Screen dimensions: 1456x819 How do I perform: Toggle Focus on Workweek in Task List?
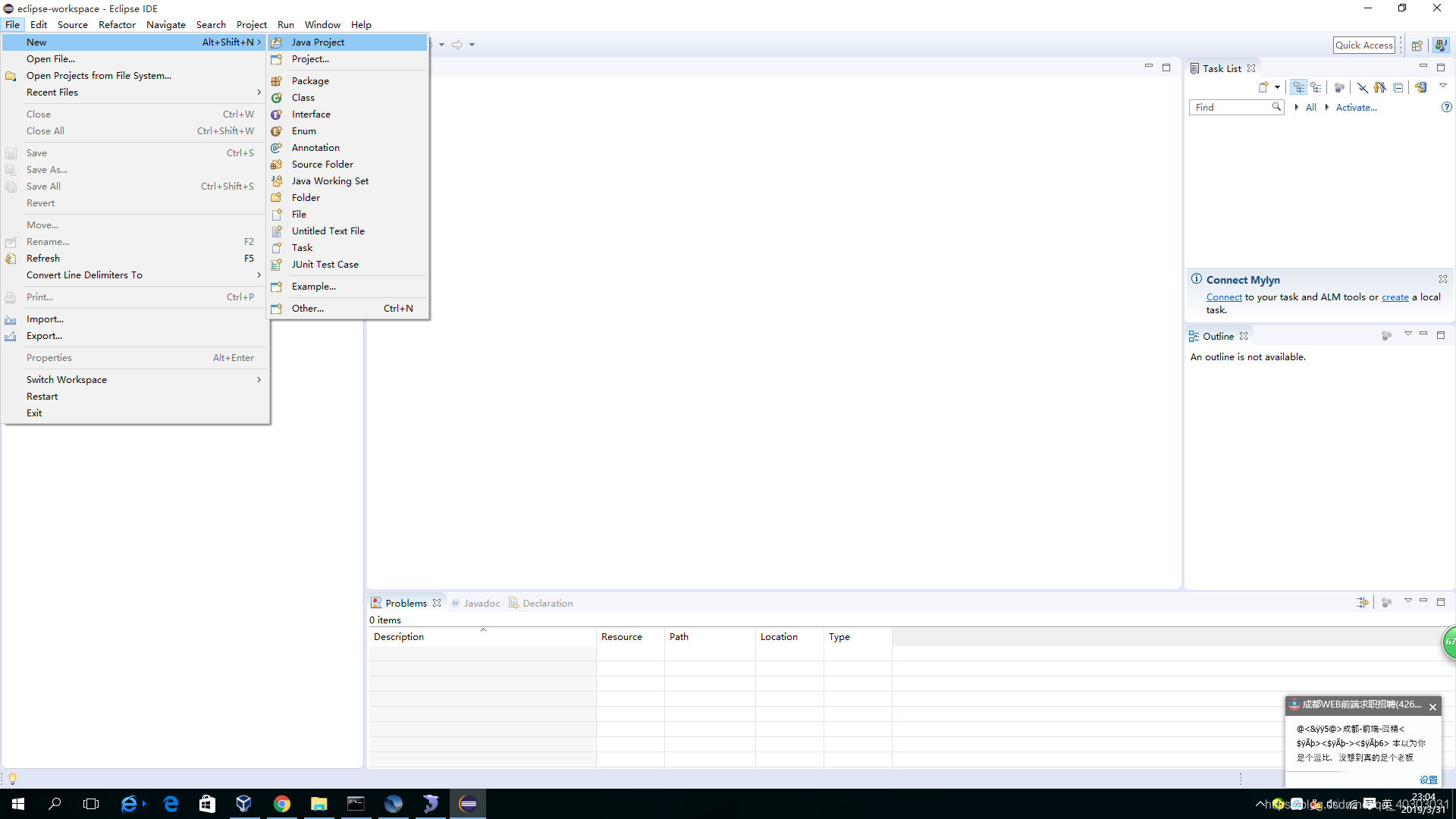1339,87
